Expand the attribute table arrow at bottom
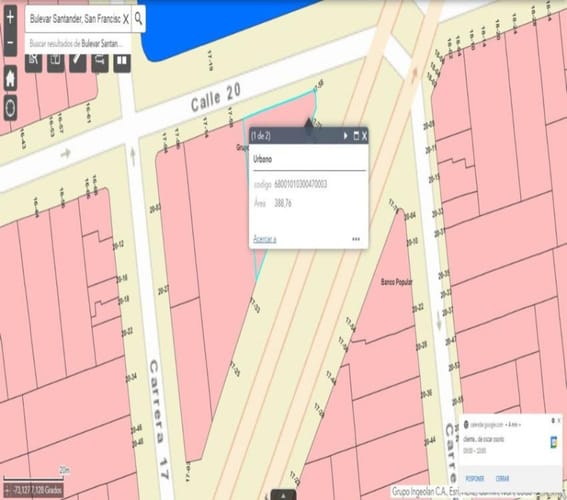567x500 pixels. click(x=284, y=495)
